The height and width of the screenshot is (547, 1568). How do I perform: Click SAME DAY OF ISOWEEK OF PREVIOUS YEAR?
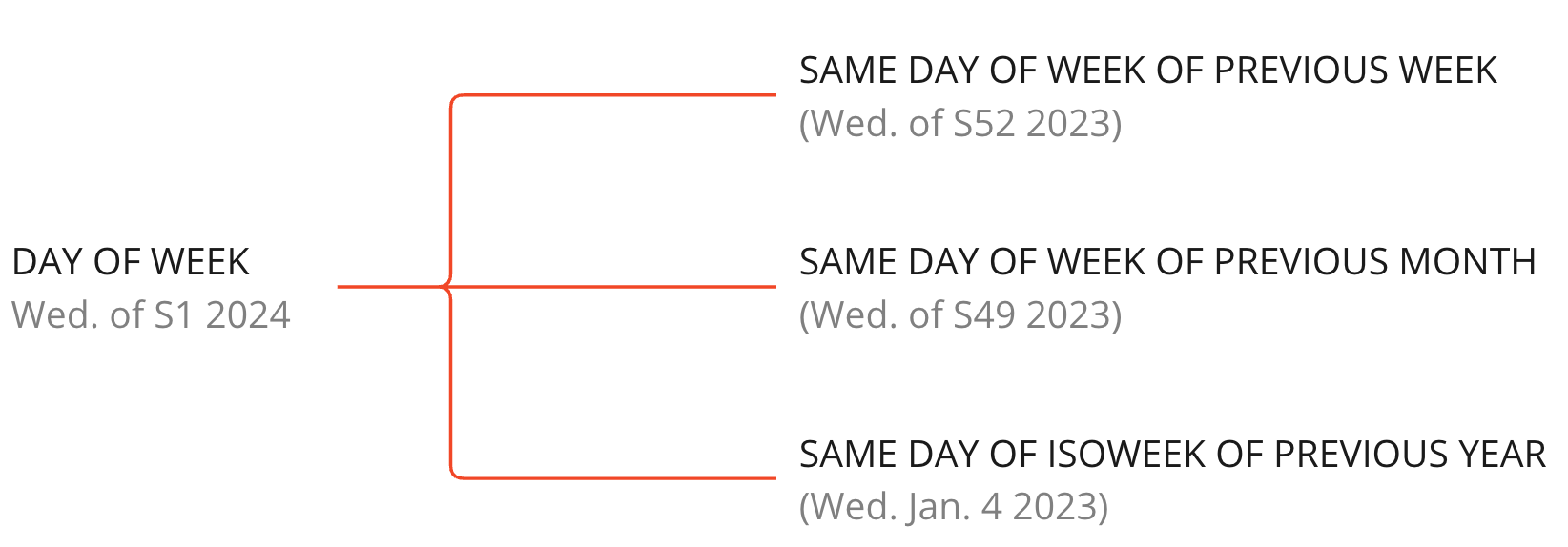point(1173,455)
